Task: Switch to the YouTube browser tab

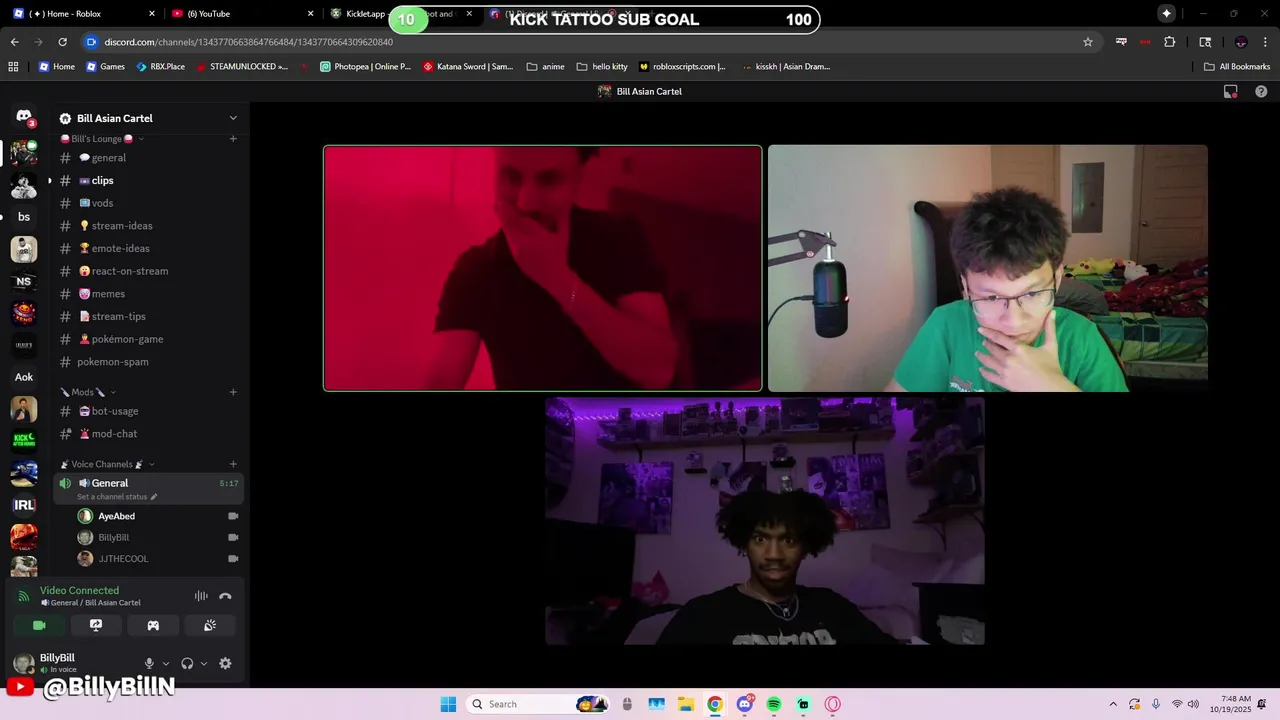Action: 243,14
